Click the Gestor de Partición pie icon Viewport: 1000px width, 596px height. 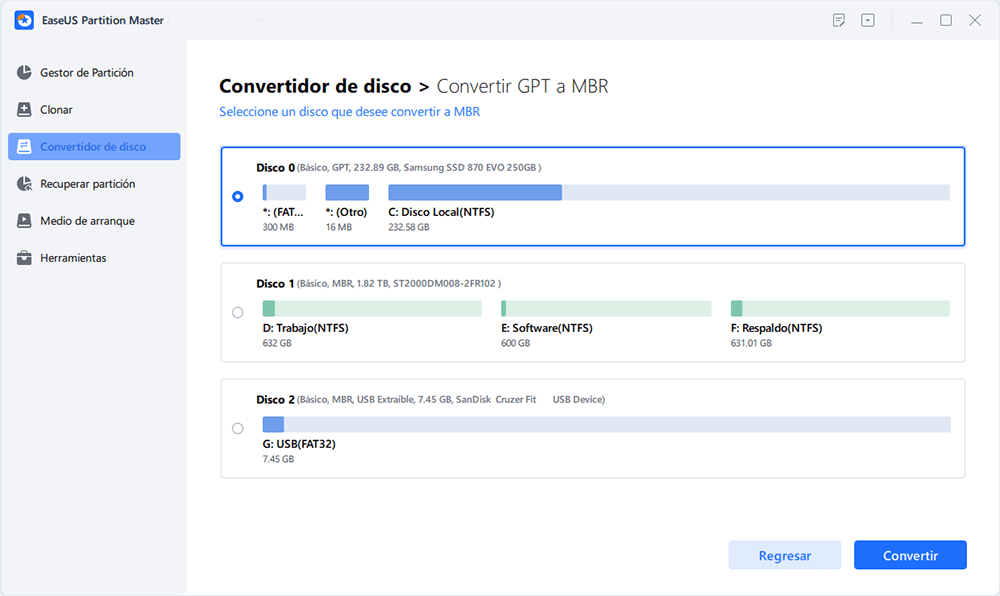tap(24, 72)
